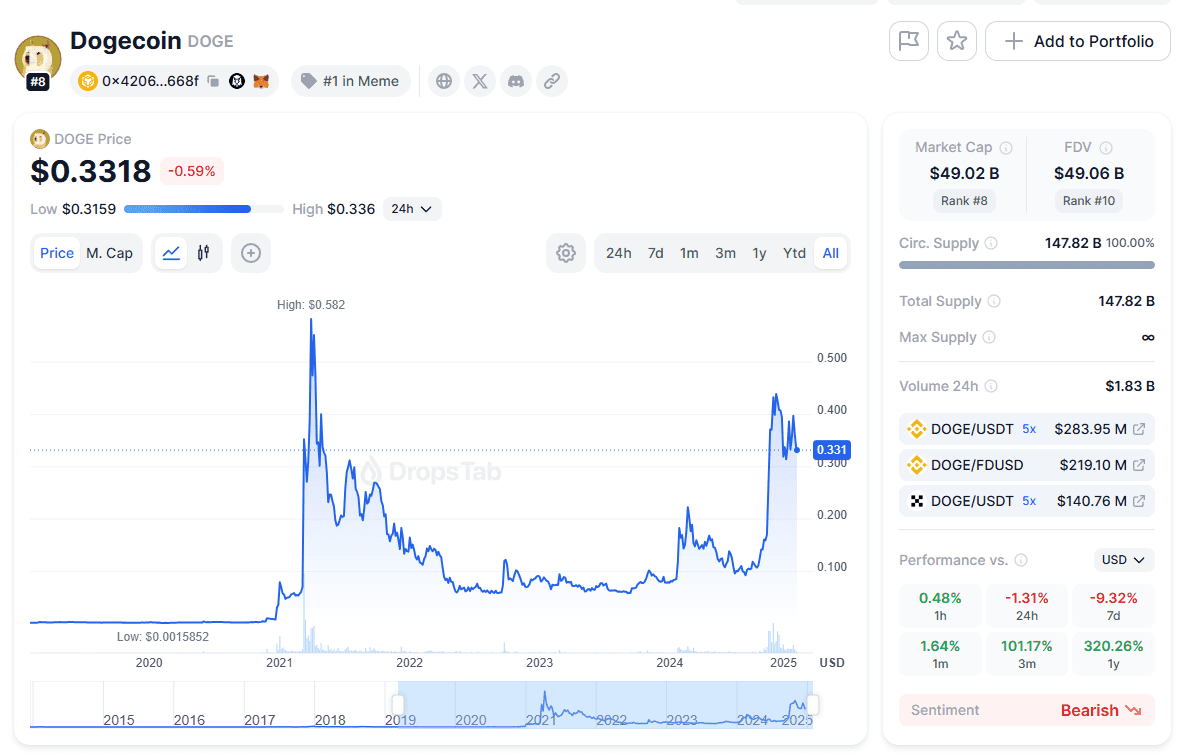
Task: Open the 24h low/high range dropdown
Action: [x=412, y=209]
